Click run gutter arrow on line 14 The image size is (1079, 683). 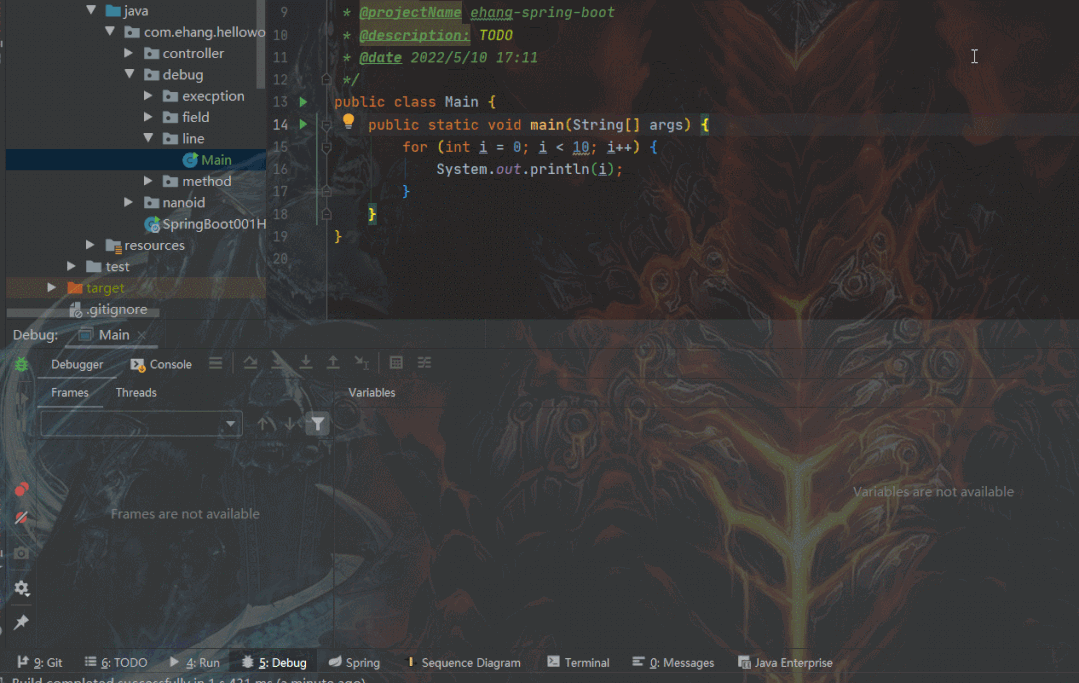pyautogui.click(x=303, y=124)
